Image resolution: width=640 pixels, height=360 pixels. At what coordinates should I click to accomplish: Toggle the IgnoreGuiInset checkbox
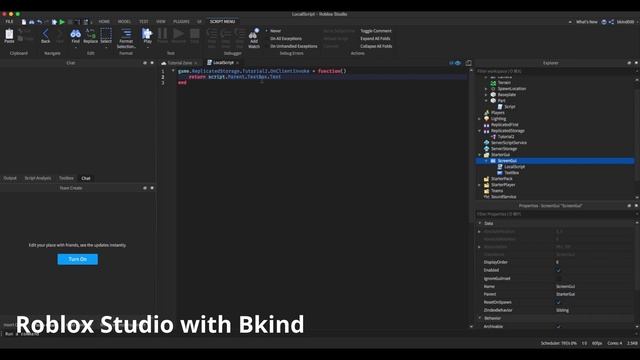pyautogui.click(x=558, y=278)
